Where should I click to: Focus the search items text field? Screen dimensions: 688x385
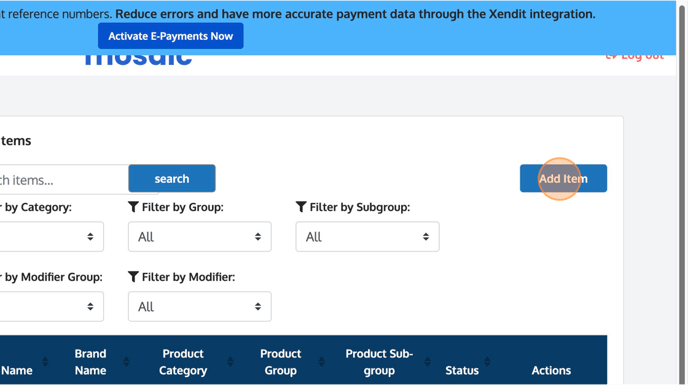(x=64, y=180)
